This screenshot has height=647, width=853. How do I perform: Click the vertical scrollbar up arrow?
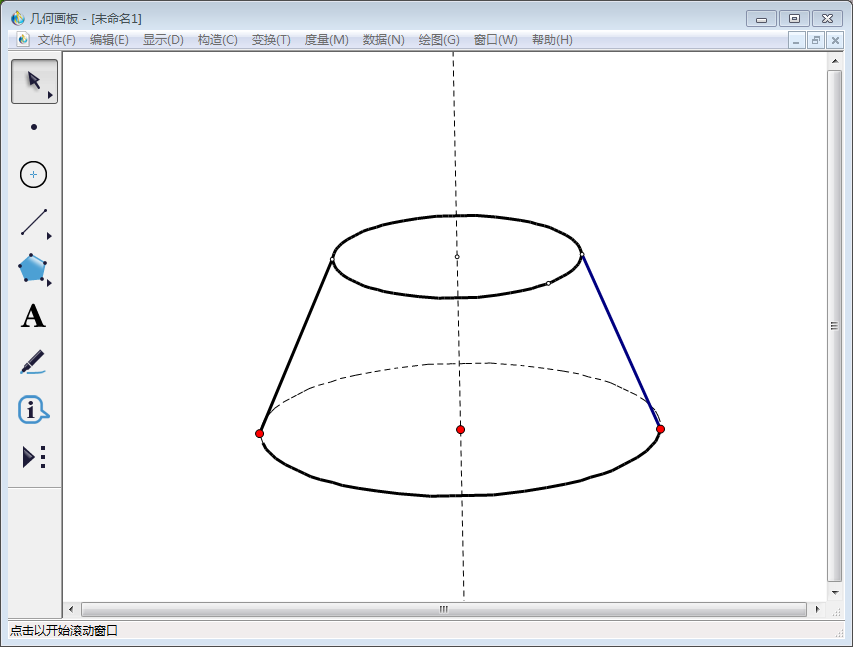point(835,61)
